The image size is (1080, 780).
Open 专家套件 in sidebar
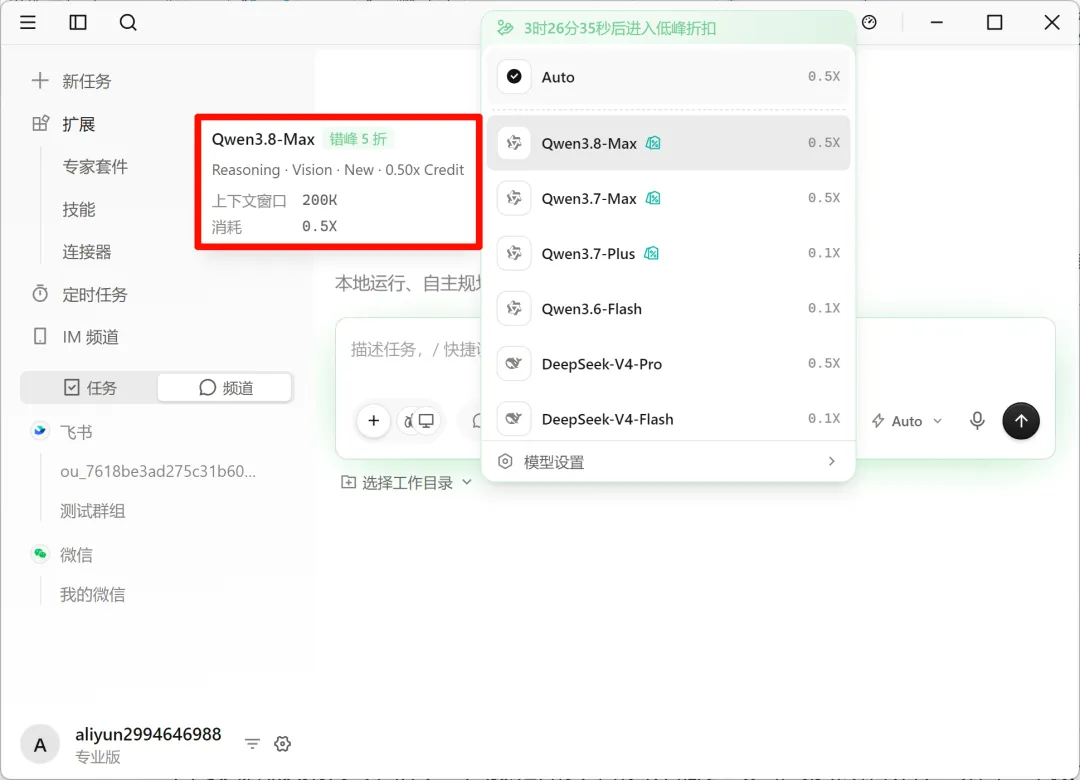click(x=95, y=166)
